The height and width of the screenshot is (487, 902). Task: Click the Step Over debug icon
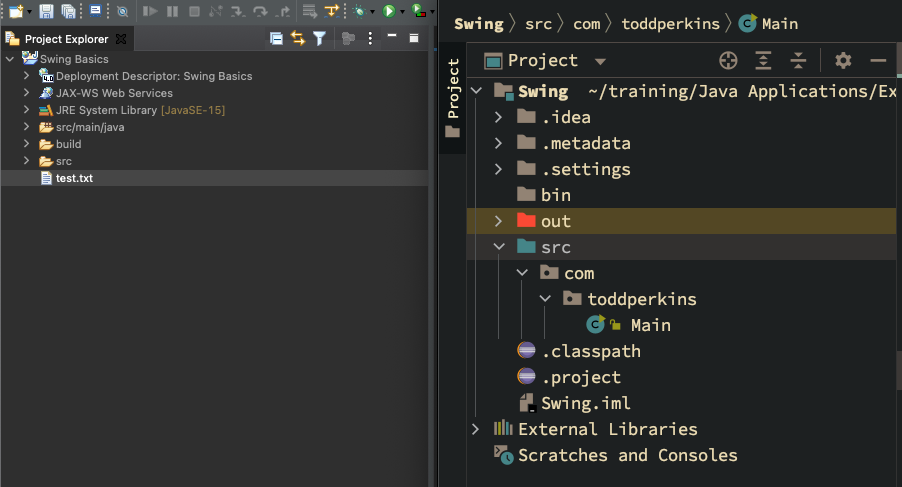[260, 11]
